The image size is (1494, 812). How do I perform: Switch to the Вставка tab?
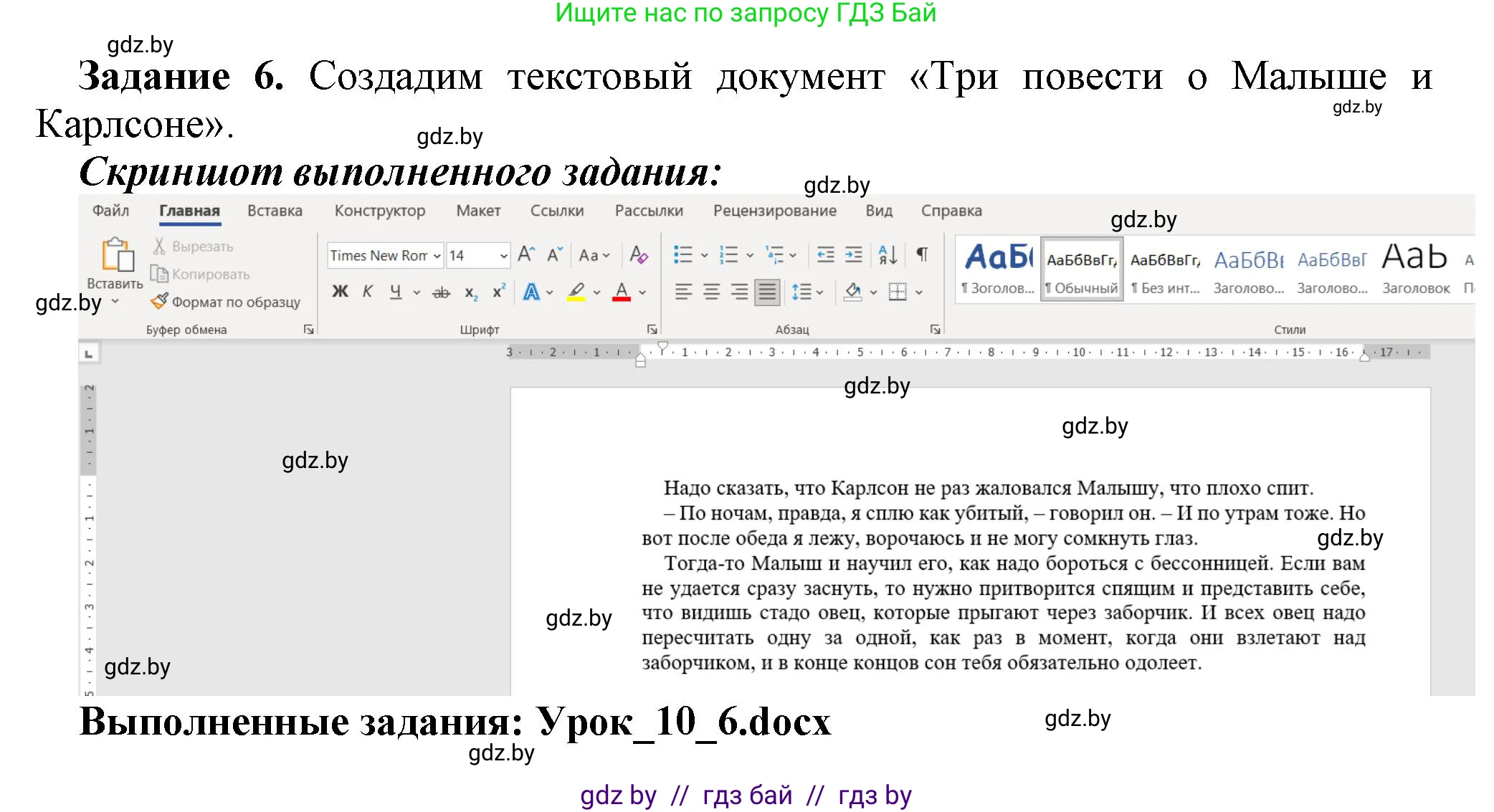(x=275, y=211)
